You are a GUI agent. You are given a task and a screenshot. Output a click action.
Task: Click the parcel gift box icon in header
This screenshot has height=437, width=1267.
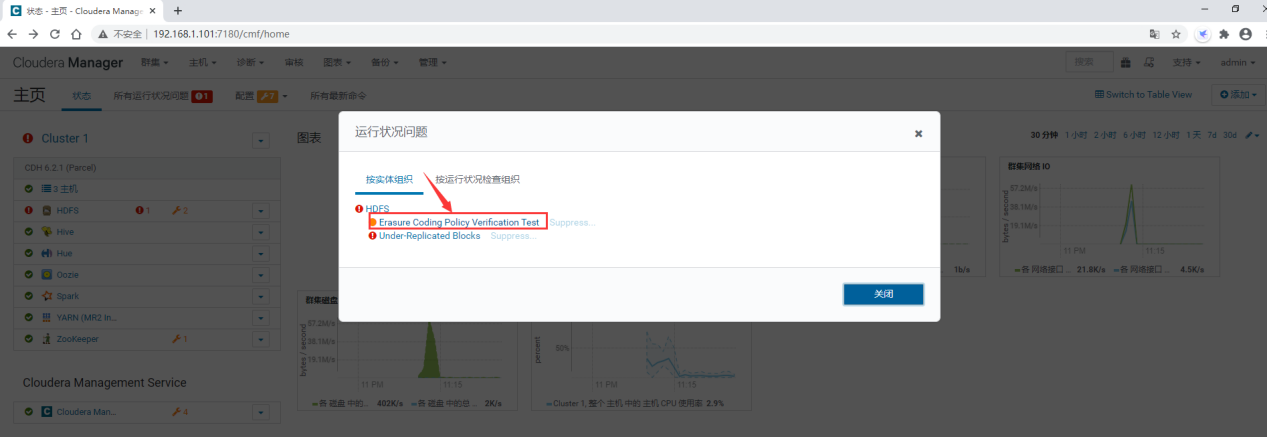(1126, 62)
